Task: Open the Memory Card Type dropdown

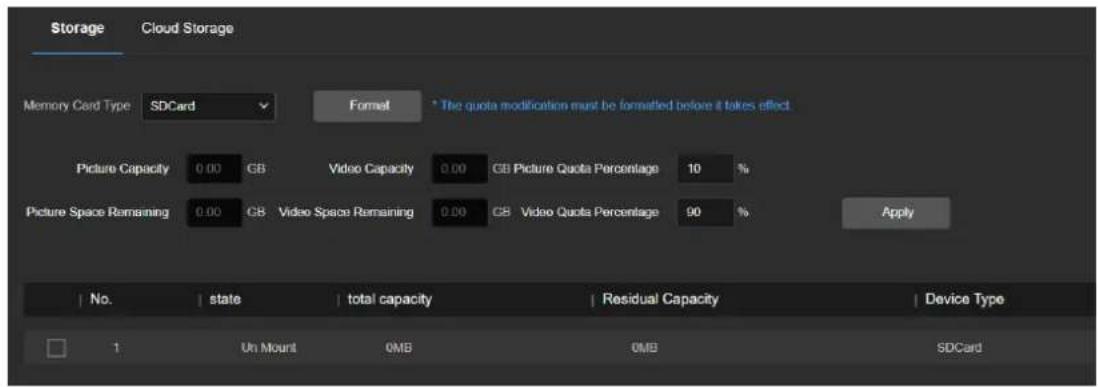Action: (x=209, y=107)
